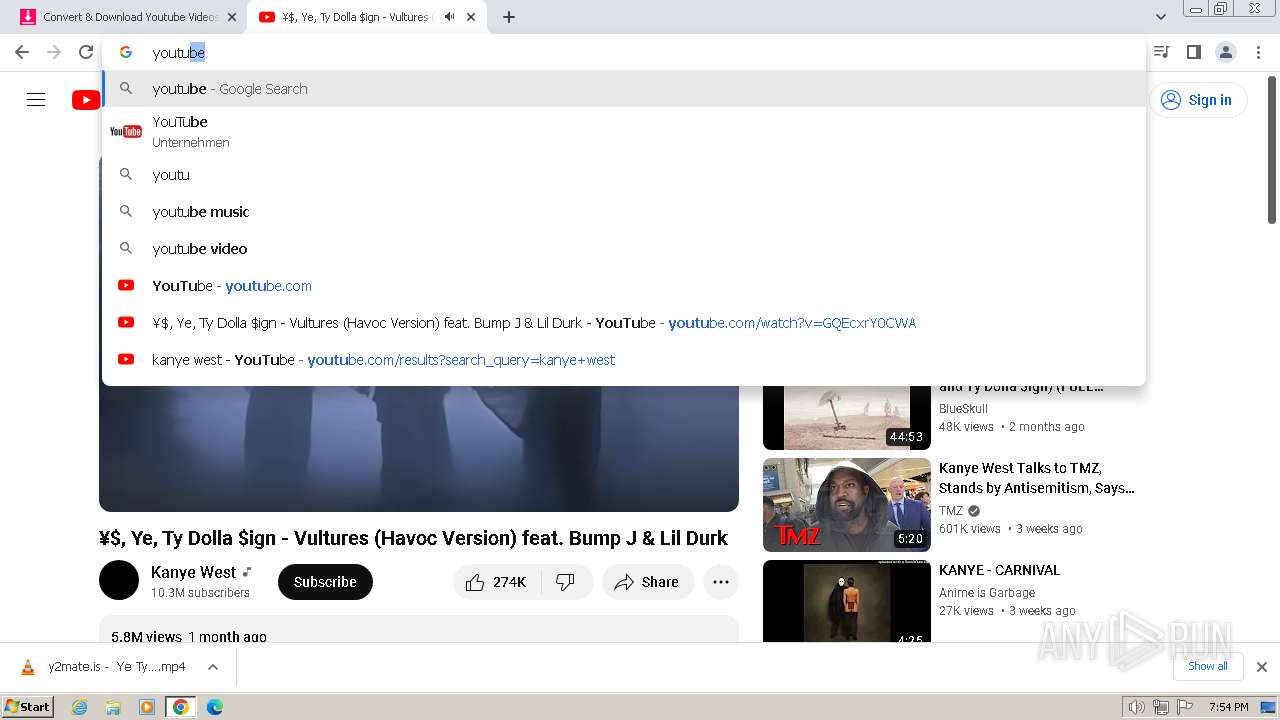Screen dimensions: 1280x720
Task: Reload the current page
Action: tap(86, 52)
